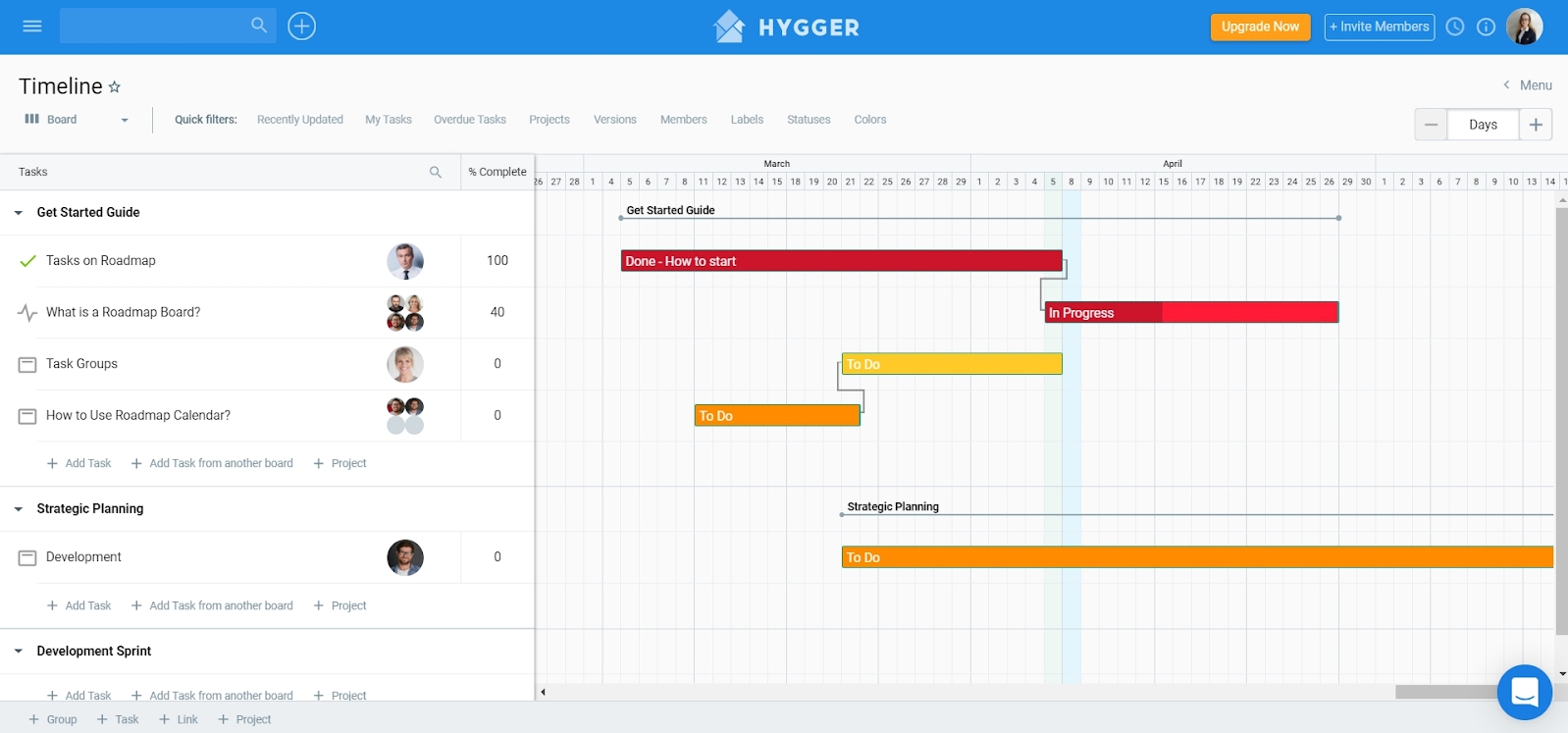Screen dimensions: 1568x733
Task: Toggle the My Tasks quick filter
Action: click(389, 120)
